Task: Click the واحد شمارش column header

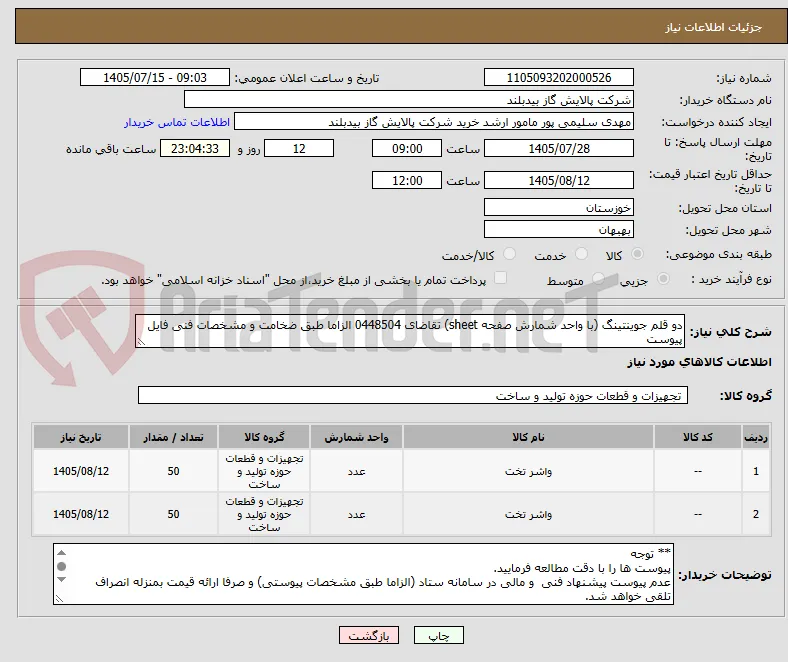Action: 356,437
